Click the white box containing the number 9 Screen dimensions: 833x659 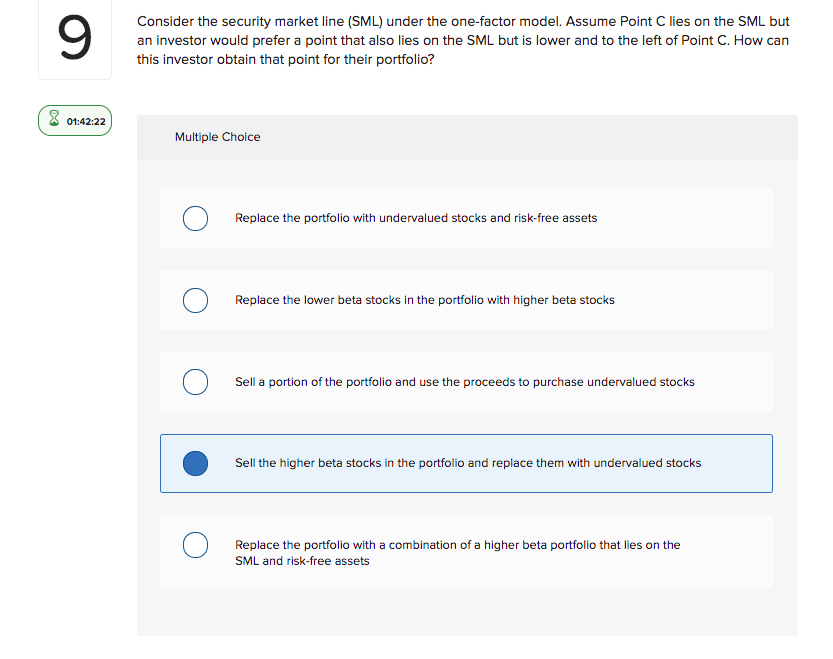[74, 40]
